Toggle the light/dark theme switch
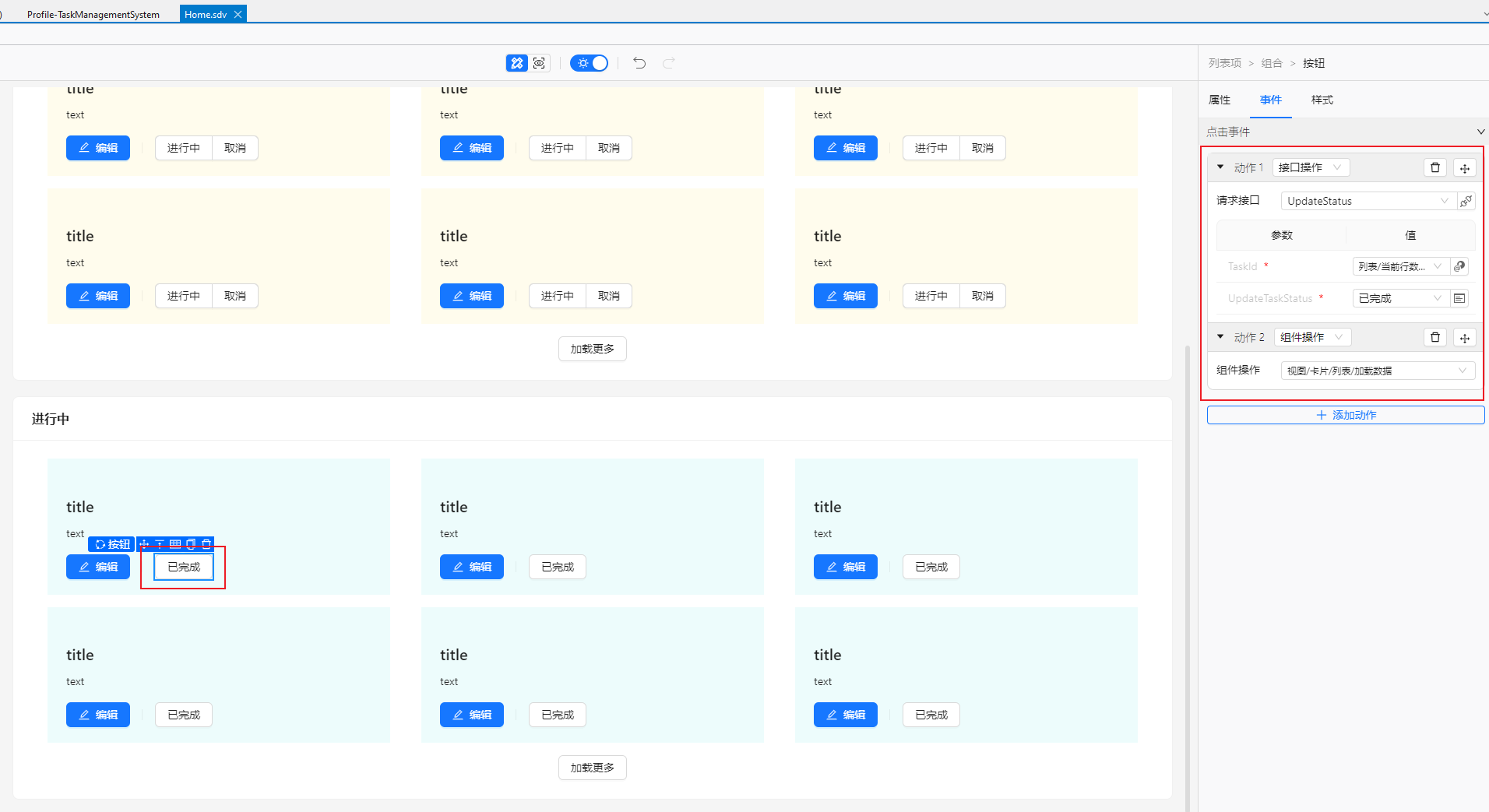The image size is (1489, 812). coord(589,63)
